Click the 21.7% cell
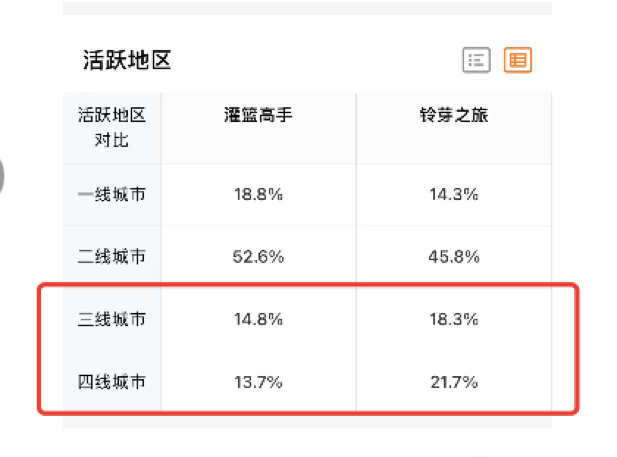The height and width of the screenshot is (457, 617). (456, 382)
